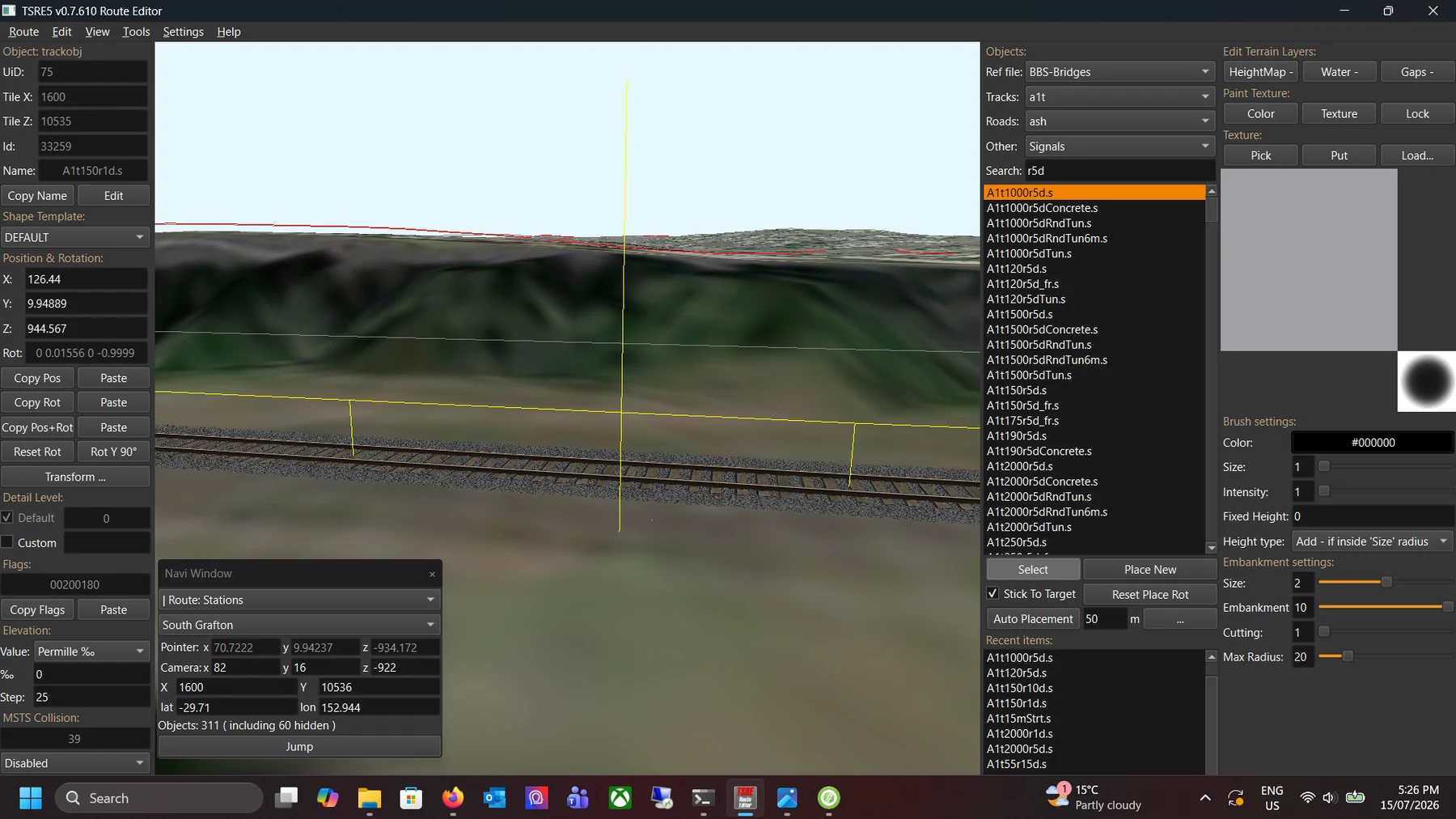Open Xbox app from the taskbar
This screenshot has width=1456, height=819.
click(x=620, y=798)
